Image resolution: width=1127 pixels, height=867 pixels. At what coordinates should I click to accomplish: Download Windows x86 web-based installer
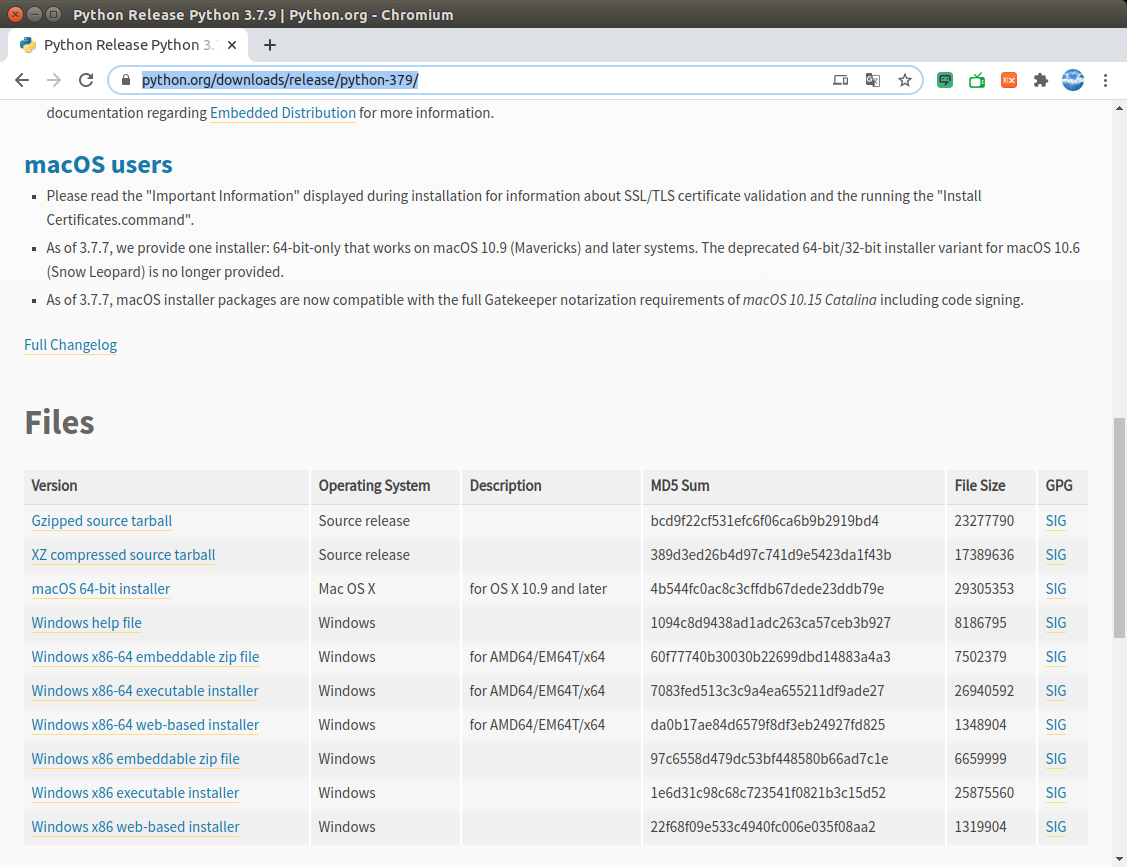pyautogui.click(x=135, y=827)
